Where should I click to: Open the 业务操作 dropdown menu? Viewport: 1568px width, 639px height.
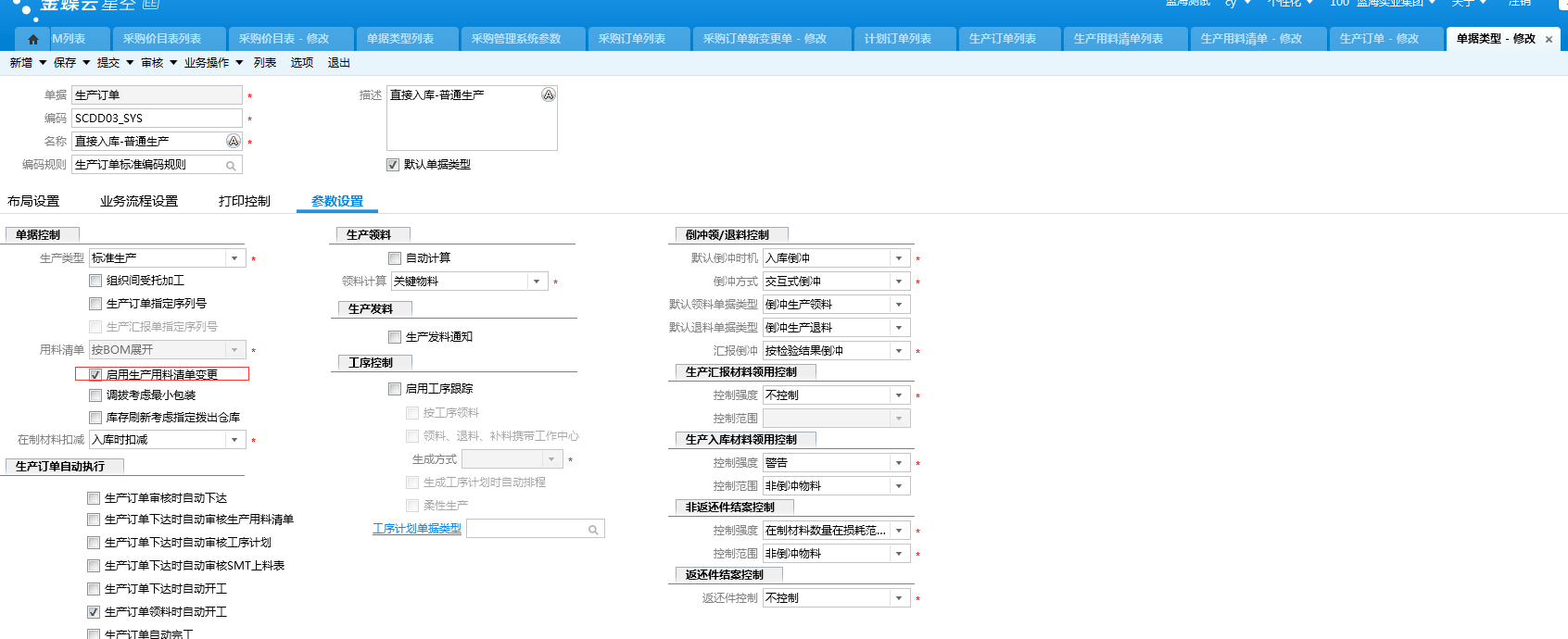pyautogui.click(x=239, y=63)
